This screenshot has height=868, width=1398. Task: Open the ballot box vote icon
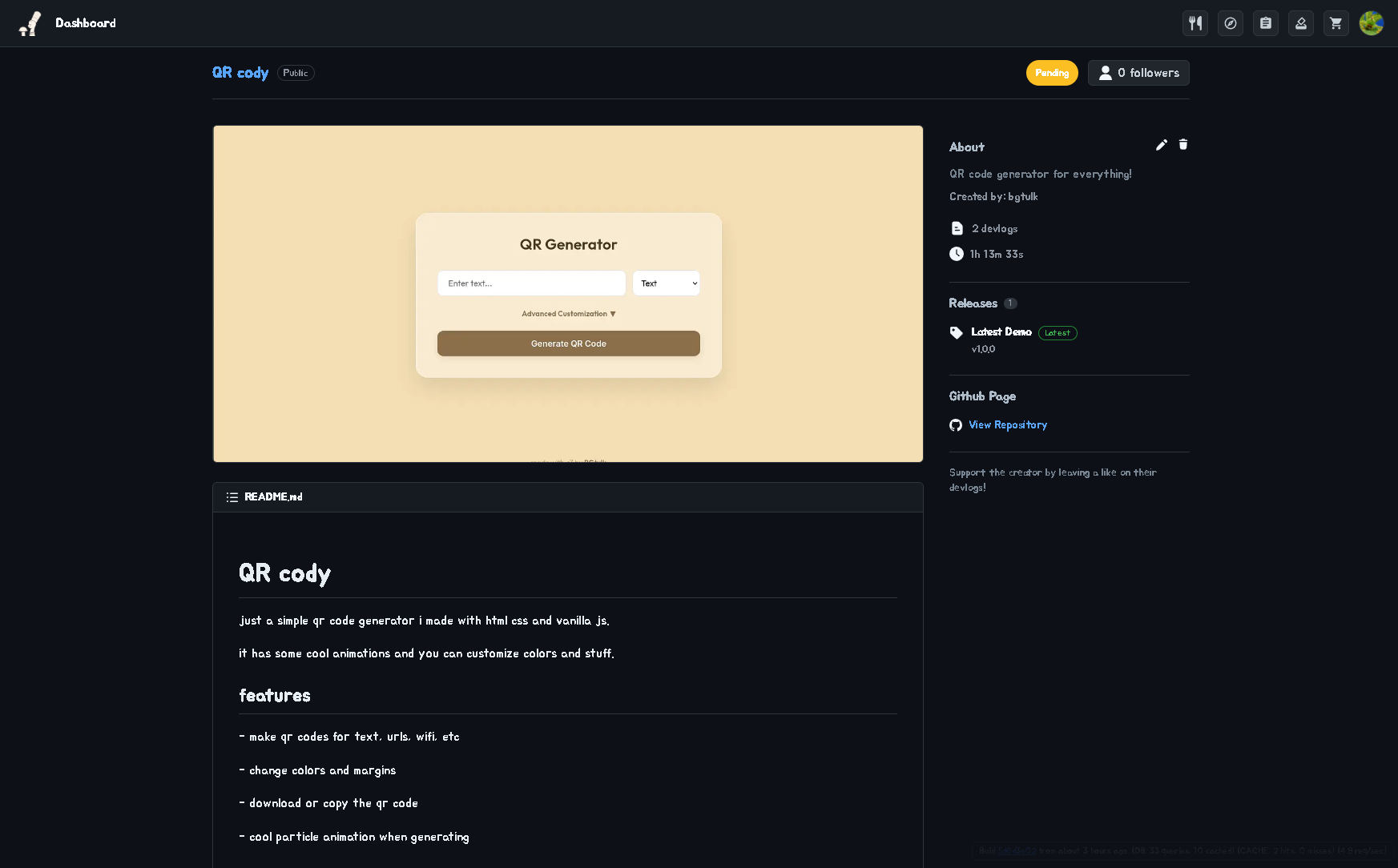click(x=1301, y=23)
